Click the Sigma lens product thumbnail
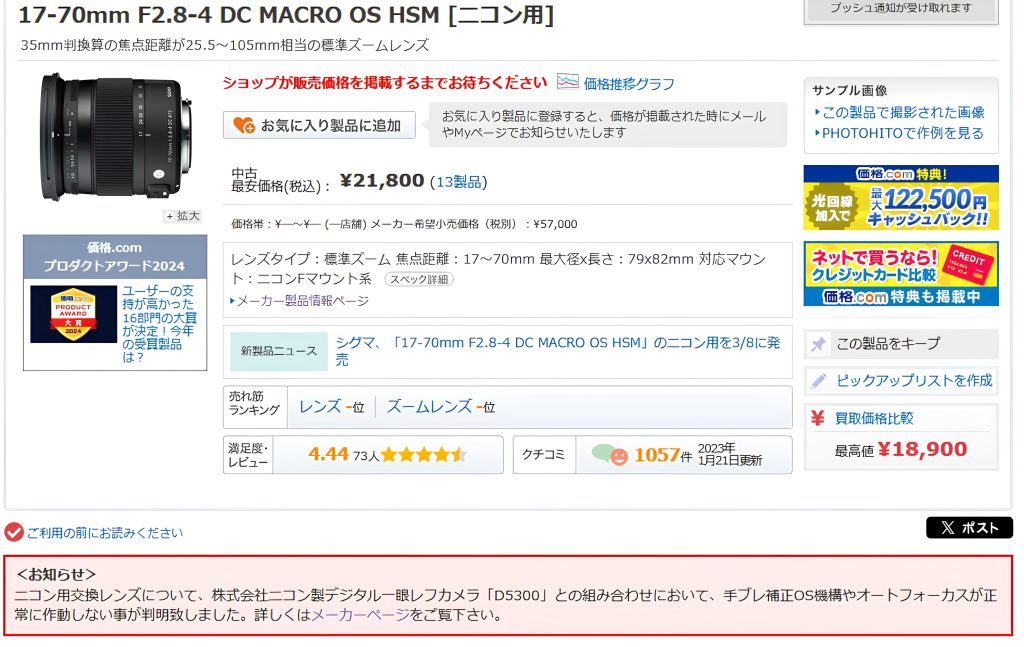Image resolution: width=1024 pixels, height=647 pixels. (x=115, y=136)
